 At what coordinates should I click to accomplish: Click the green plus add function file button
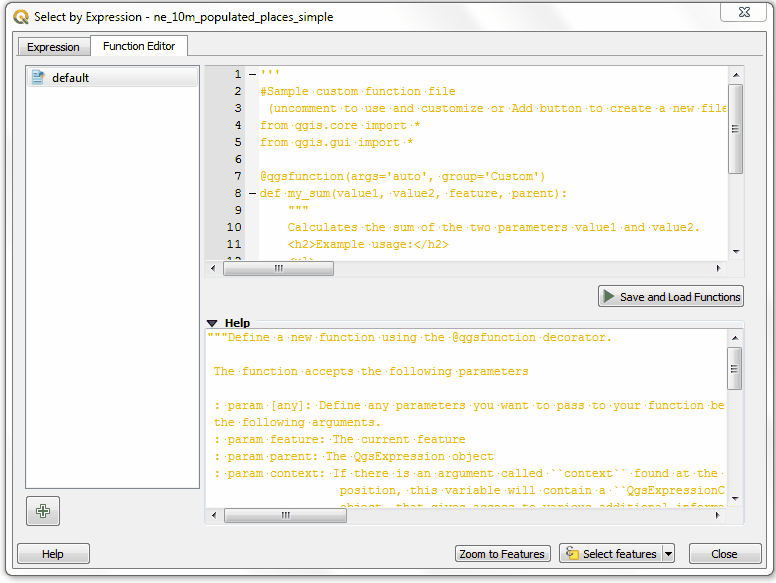click(43, 510)
